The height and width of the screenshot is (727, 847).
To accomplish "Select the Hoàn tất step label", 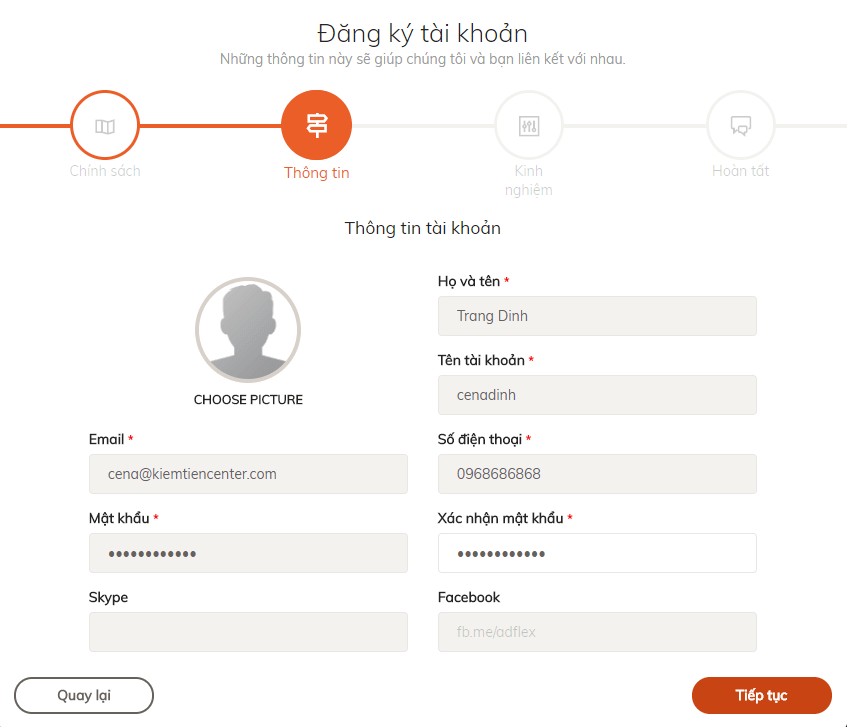I will [741, 171].
